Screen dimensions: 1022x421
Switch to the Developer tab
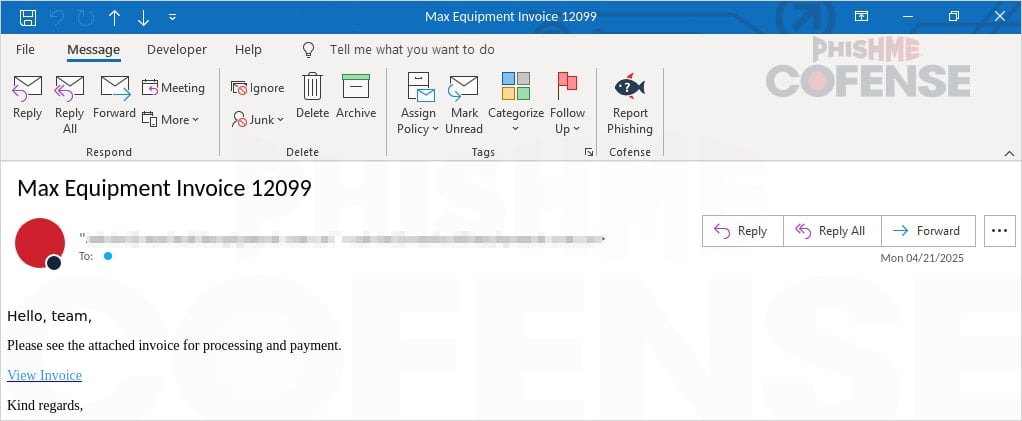pos(176,49)
